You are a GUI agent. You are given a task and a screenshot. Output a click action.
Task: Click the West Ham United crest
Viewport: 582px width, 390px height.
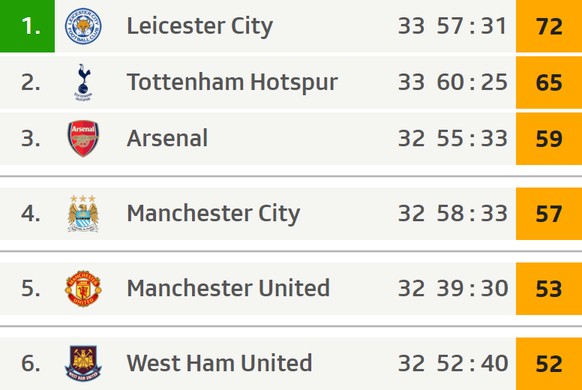coord(83,363)
